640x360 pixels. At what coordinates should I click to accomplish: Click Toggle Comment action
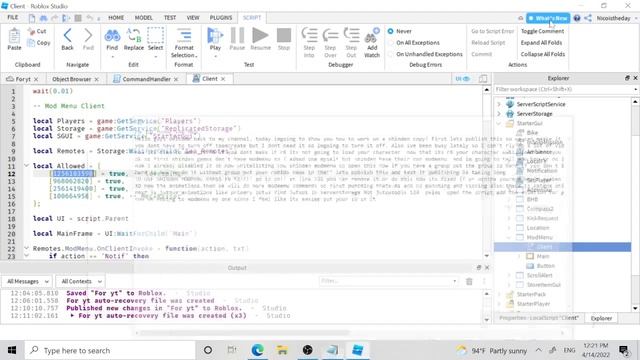click(x=542, y=31)
